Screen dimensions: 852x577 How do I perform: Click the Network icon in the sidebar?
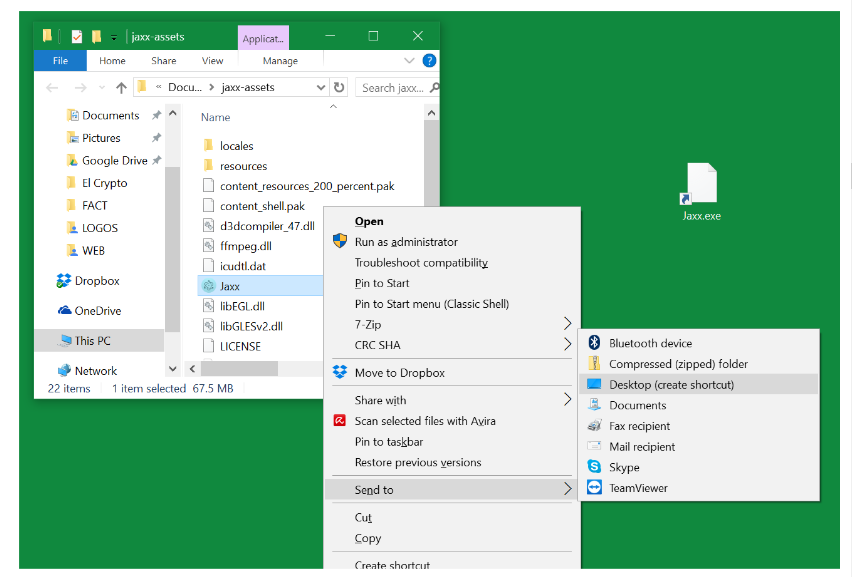point(64,371)
